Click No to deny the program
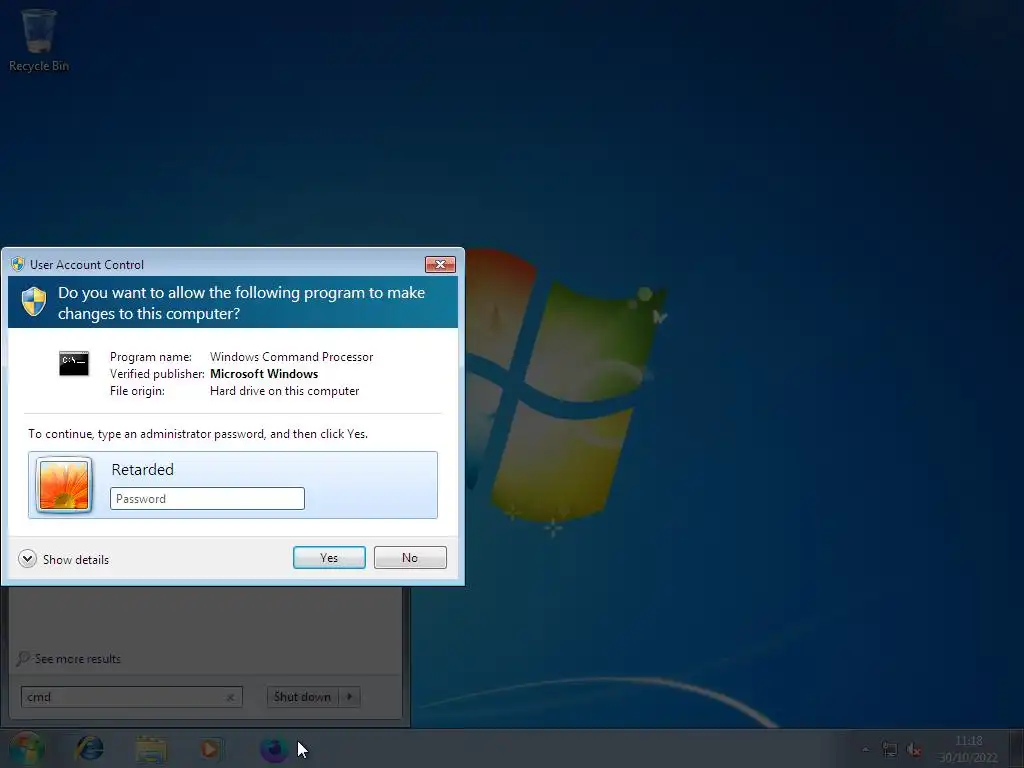The width and height of the screenshot is (1024, 768). [x=410, y=558]
